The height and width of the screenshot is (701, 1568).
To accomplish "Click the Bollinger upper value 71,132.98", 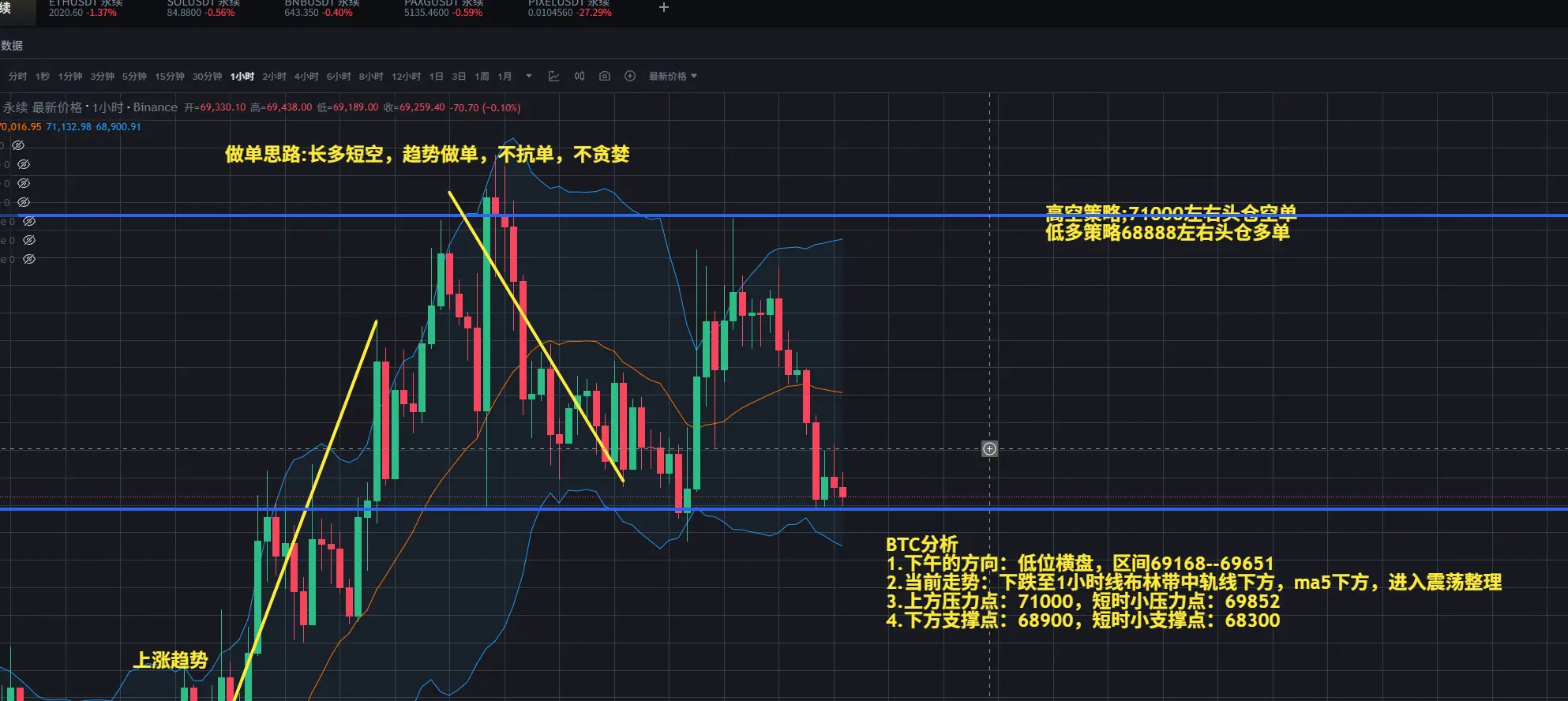I will tap(69, 127).
